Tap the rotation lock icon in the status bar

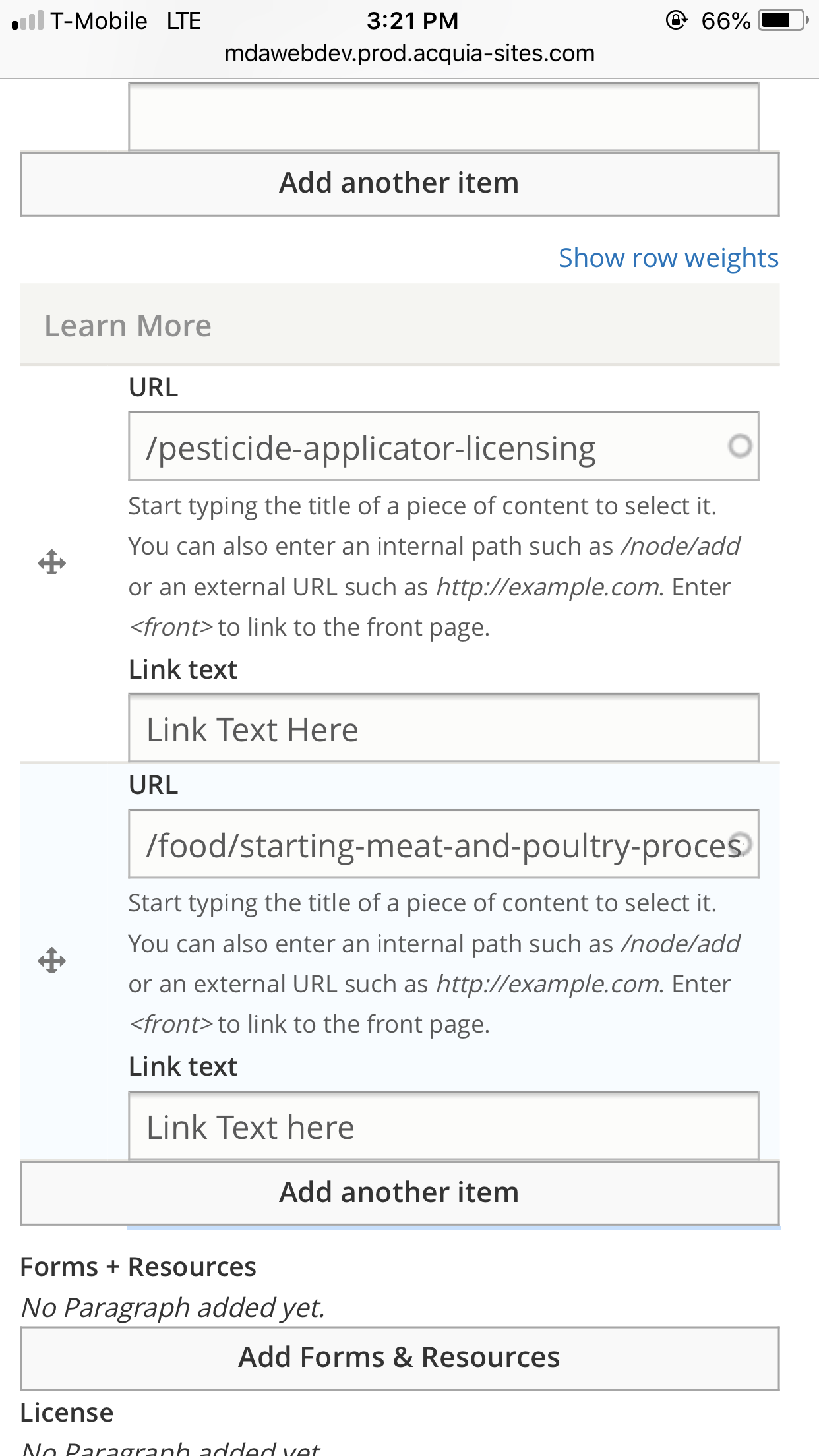(x=676, y=20)
